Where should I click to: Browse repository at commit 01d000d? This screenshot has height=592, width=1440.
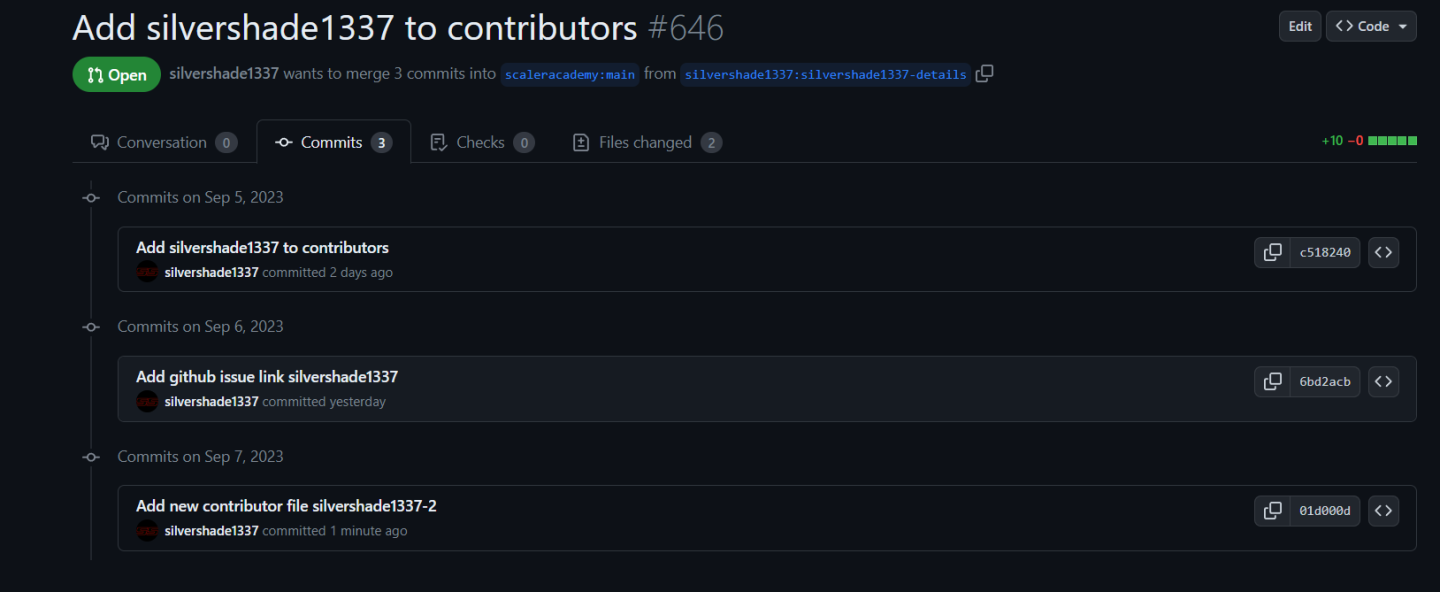coord(1384,510)
